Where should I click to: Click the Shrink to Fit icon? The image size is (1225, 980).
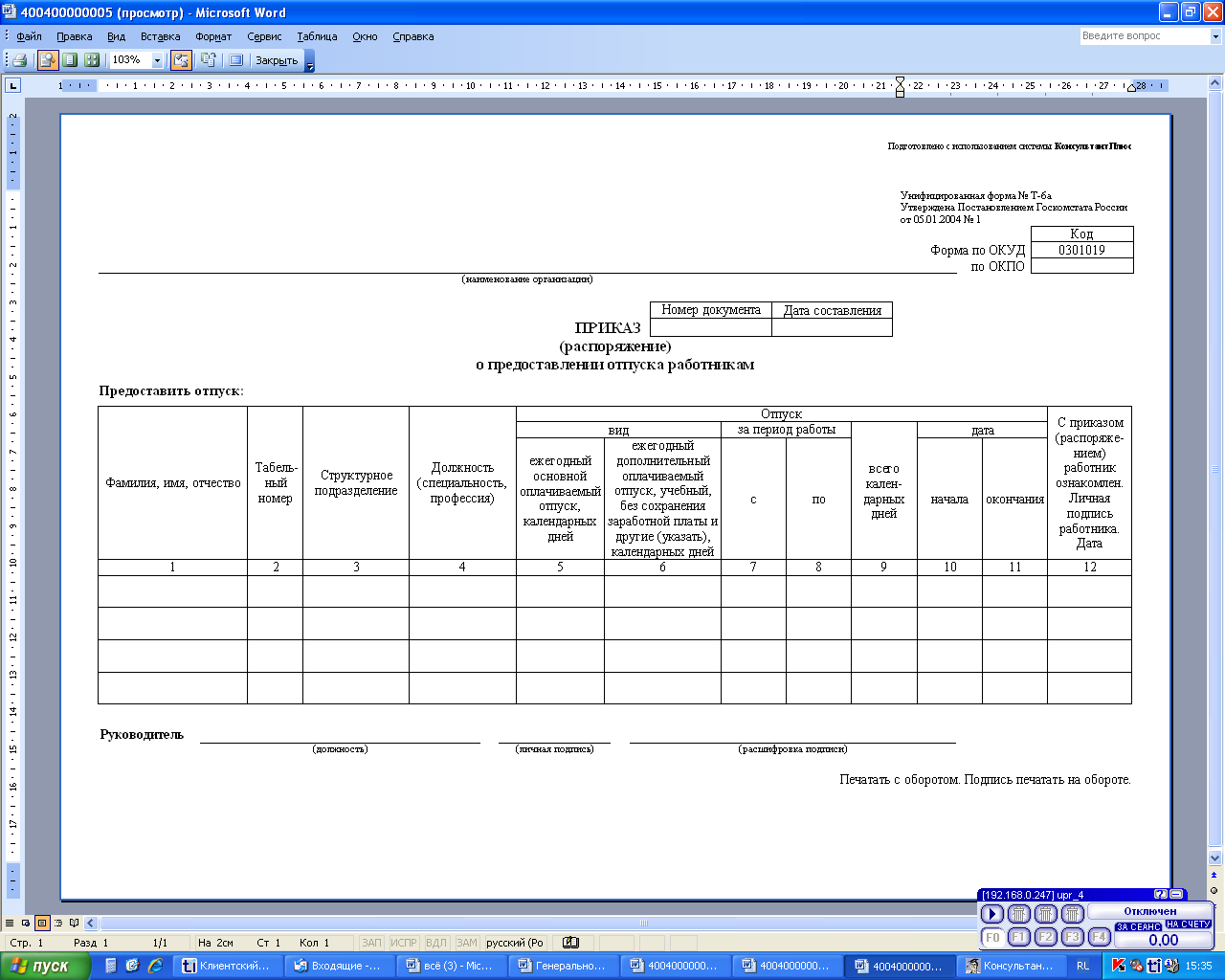[x=208, y=60]
